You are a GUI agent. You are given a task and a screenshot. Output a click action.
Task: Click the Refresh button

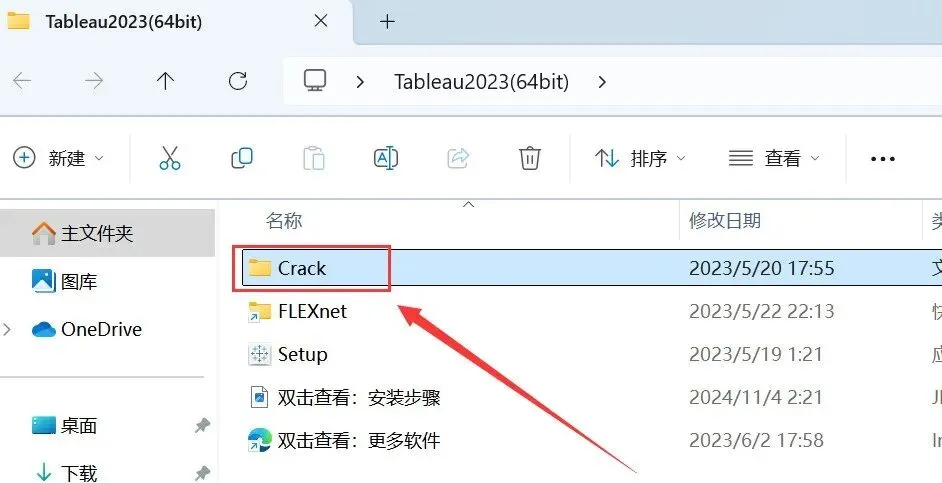[x=238, y=81]
